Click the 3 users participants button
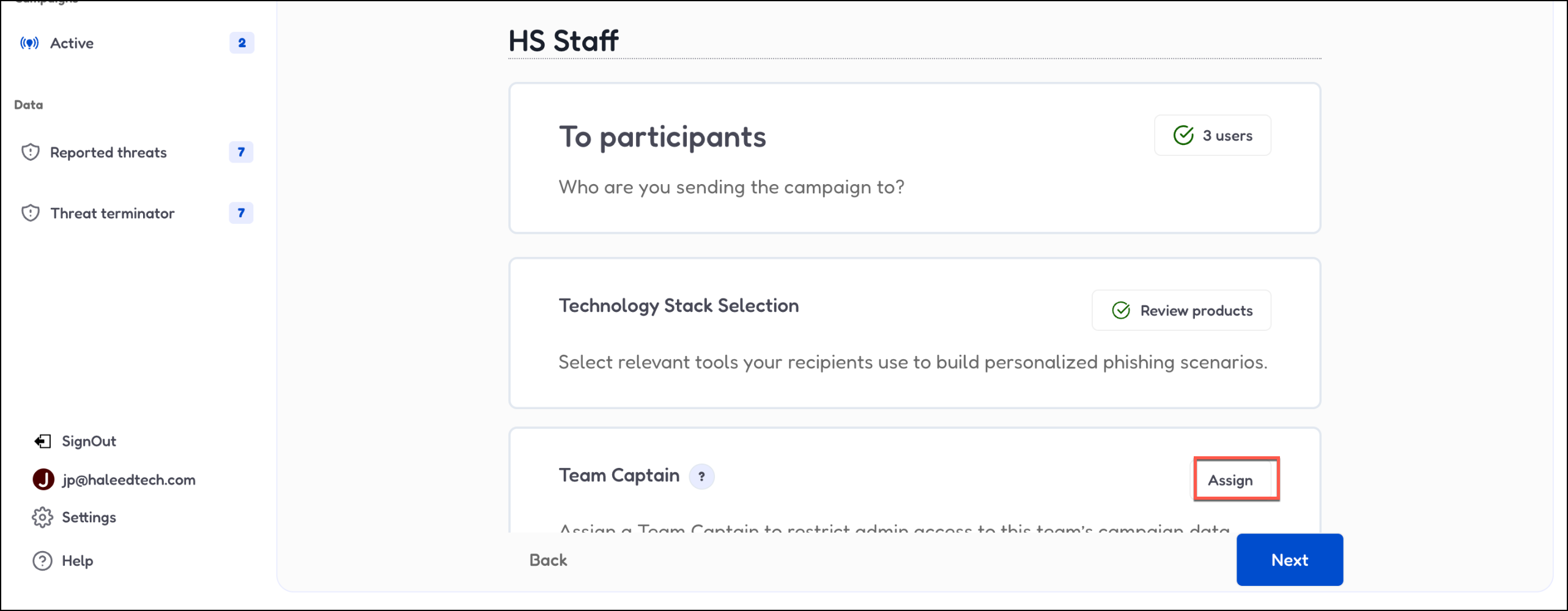The image size is (1568, 611). [1212, 135]
